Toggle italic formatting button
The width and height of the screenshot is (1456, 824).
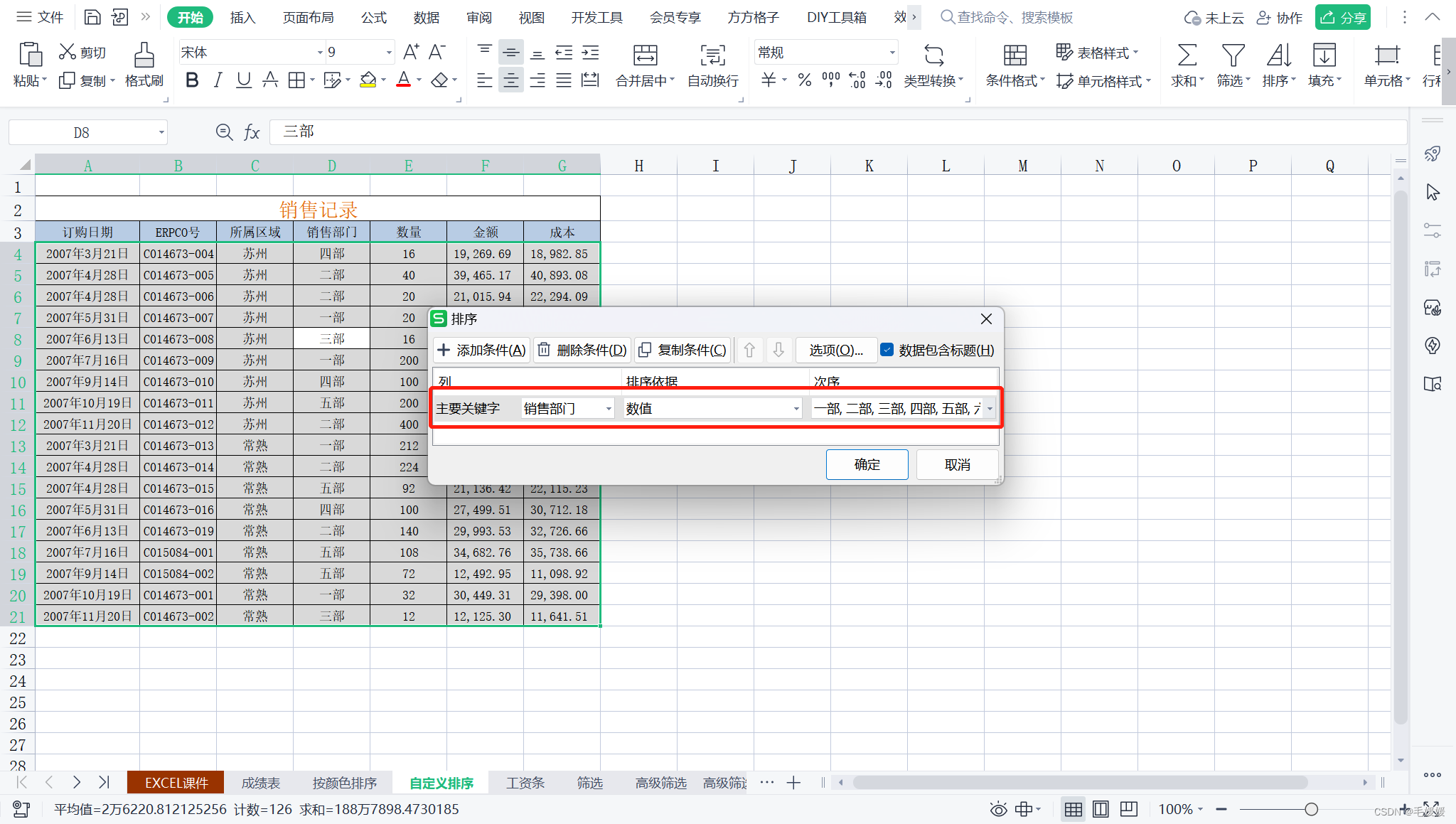[218, 80]
